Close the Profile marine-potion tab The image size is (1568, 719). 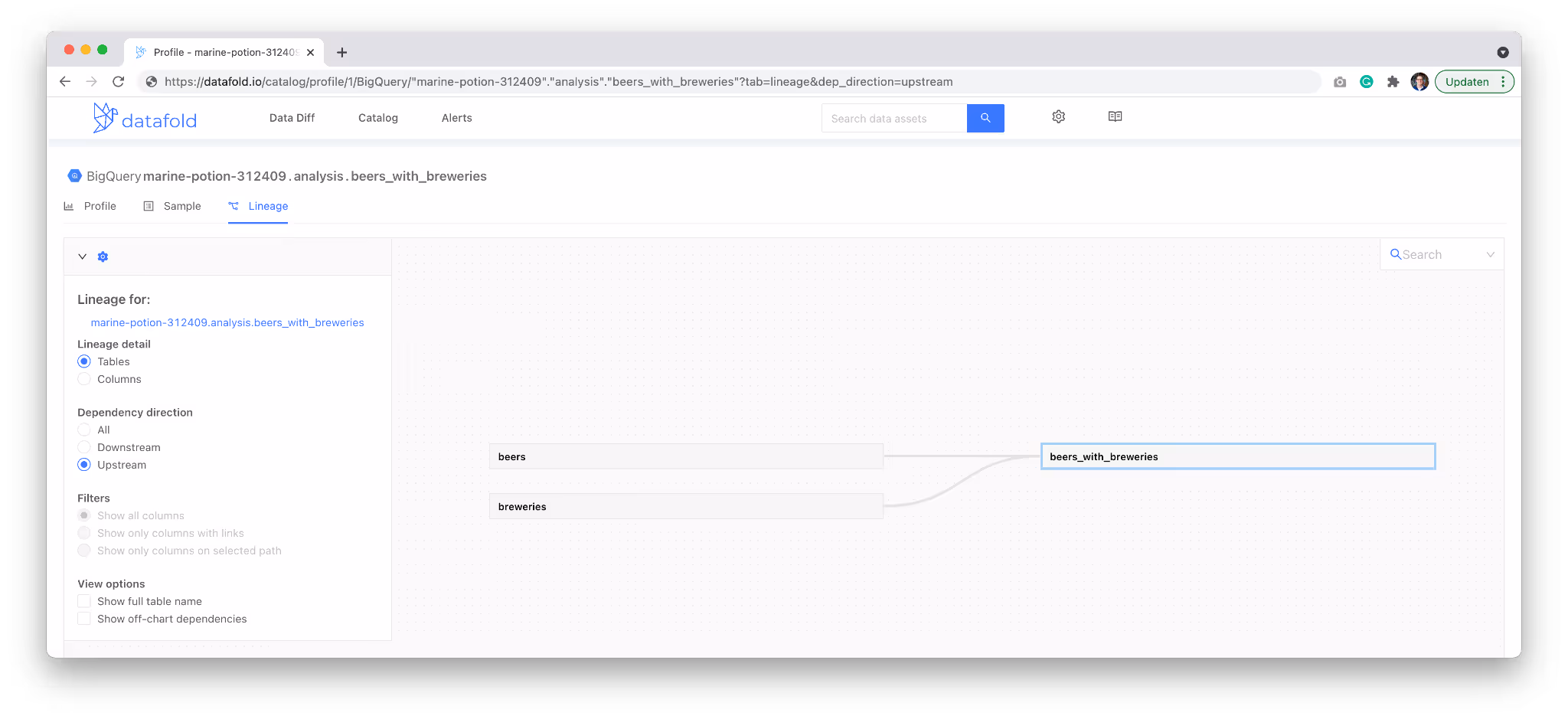(310, 52)
